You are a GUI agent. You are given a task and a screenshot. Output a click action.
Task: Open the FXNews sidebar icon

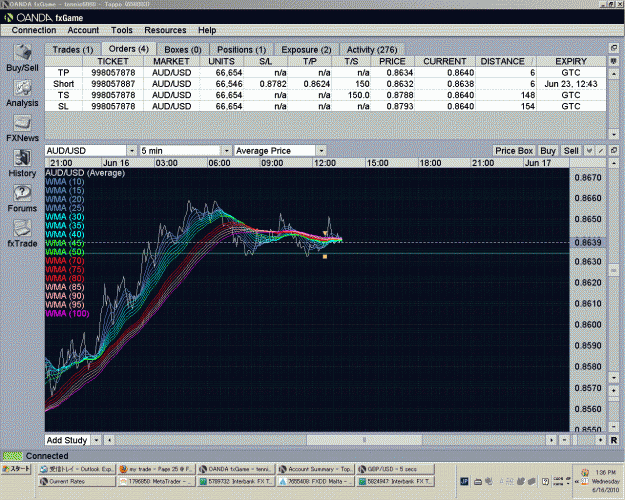[22, 123]
